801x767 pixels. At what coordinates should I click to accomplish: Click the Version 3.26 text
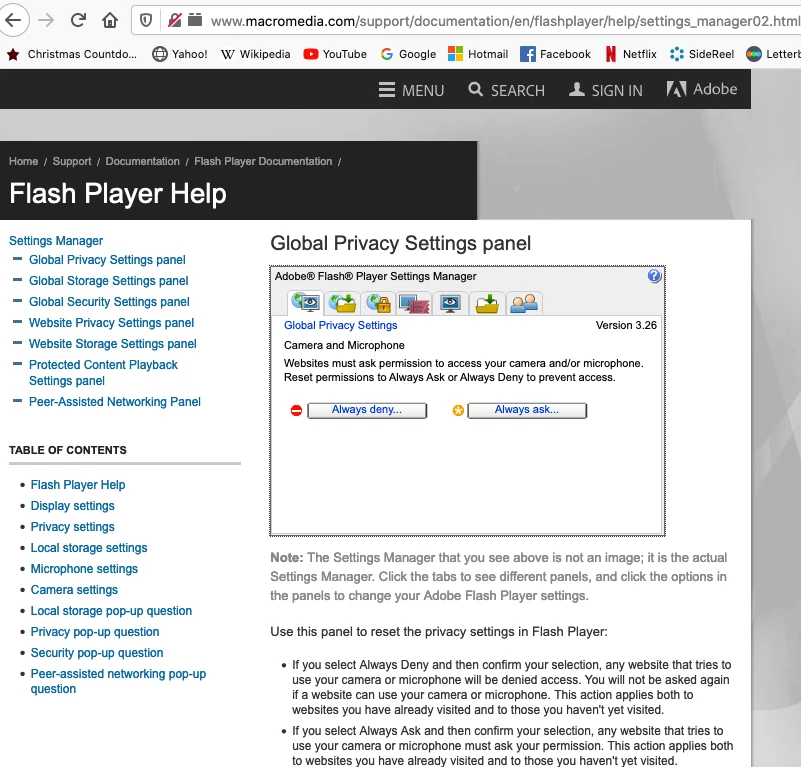(626, 325)
